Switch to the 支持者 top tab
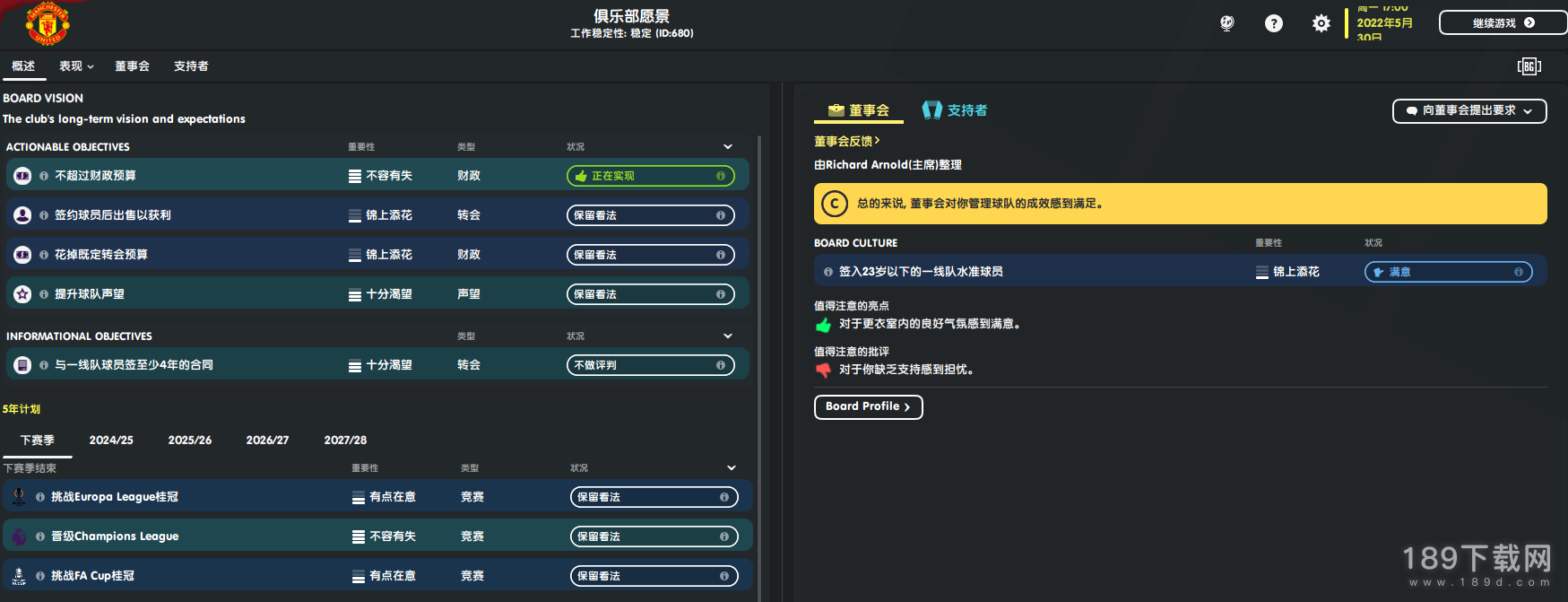 [x=191, y=66]
